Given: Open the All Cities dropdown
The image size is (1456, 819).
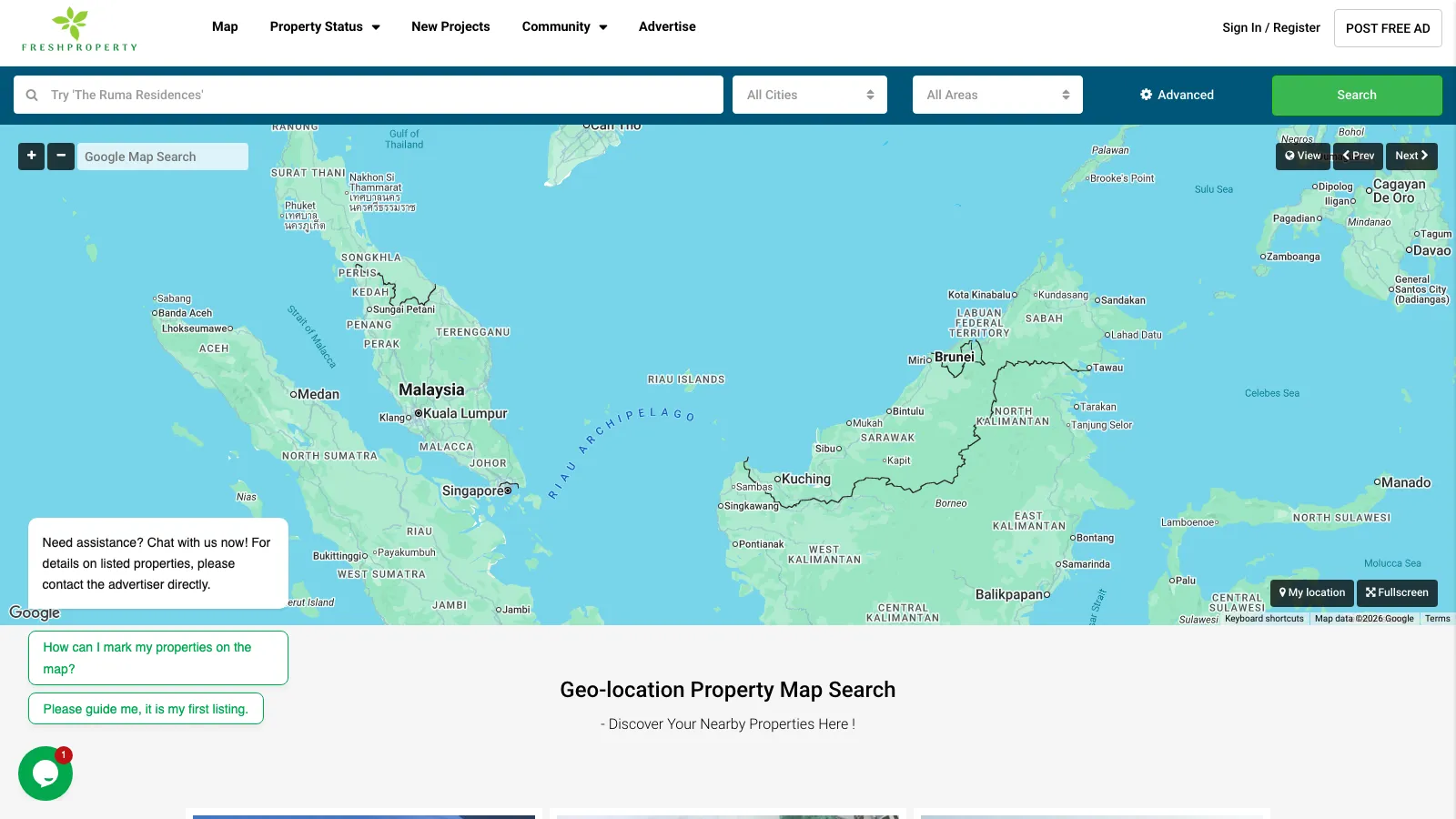Looking at the screenshot, I should pyautogui.click(x=810, y=95).
